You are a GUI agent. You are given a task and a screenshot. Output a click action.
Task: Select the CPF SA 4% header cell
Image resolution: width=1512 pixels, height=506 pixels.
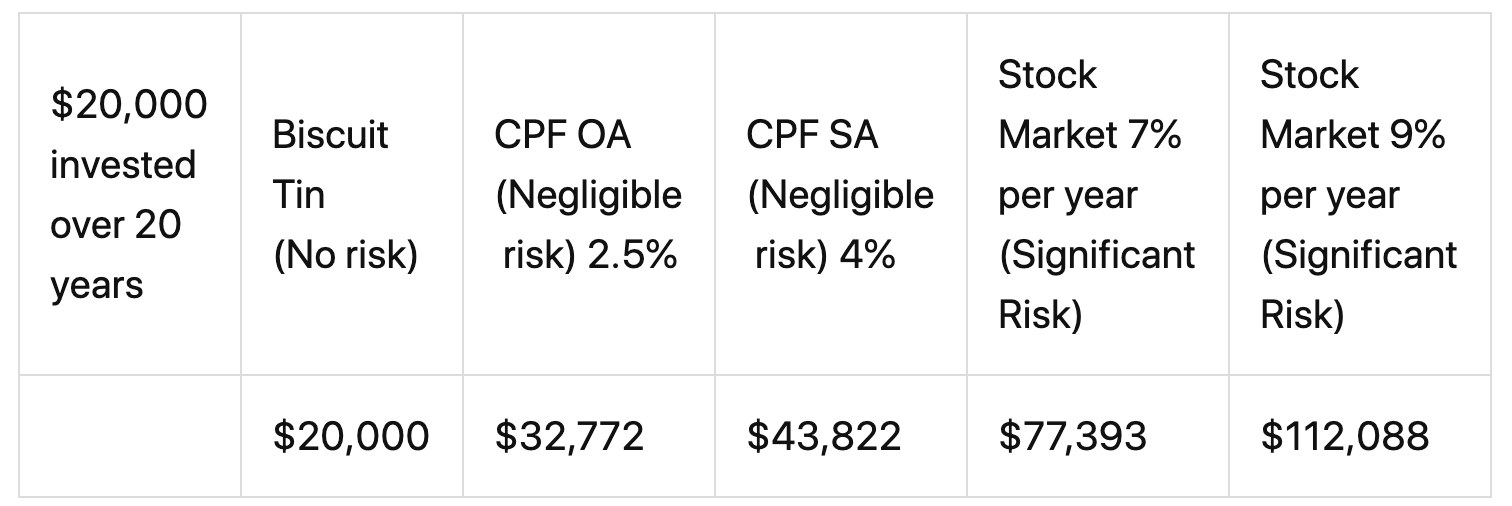click(841, 195)
